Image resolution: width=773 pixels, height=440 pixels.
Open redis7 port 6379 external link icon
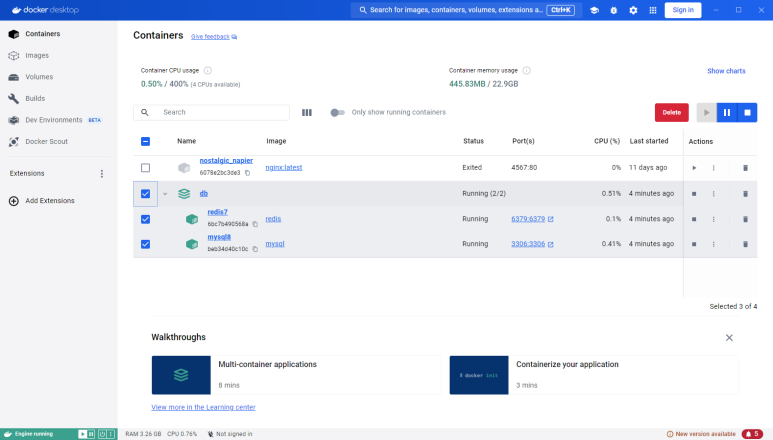click(x=551, y=219)
